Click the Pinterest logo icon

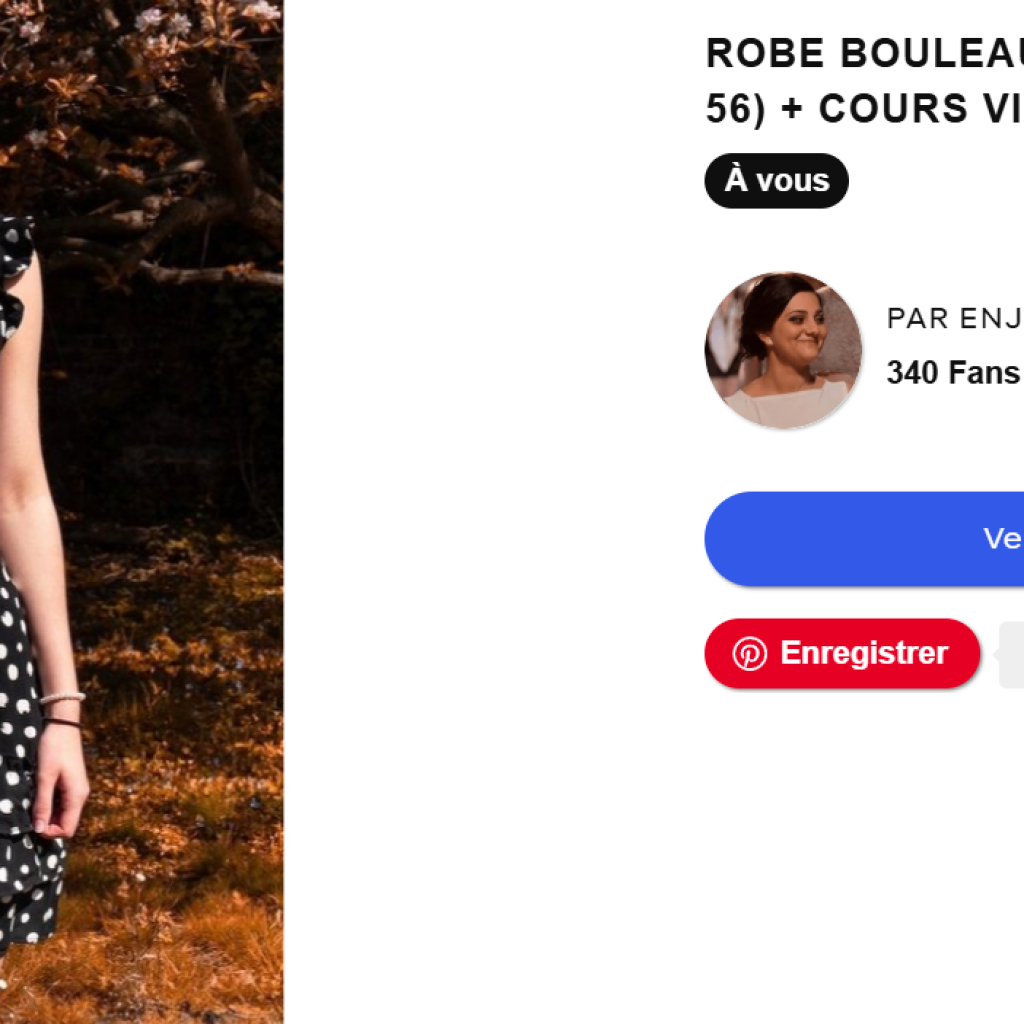tap(749, 654)
